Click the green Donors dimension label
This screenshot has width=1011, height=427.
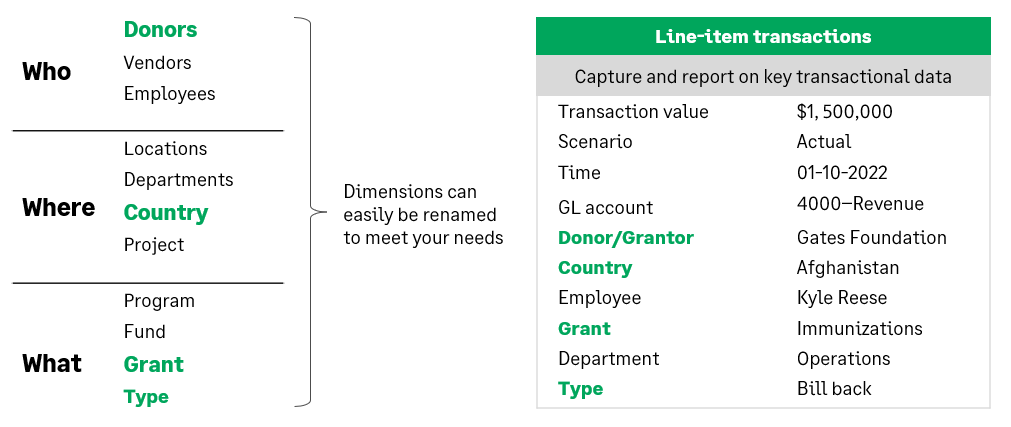(x=160, y=30)
